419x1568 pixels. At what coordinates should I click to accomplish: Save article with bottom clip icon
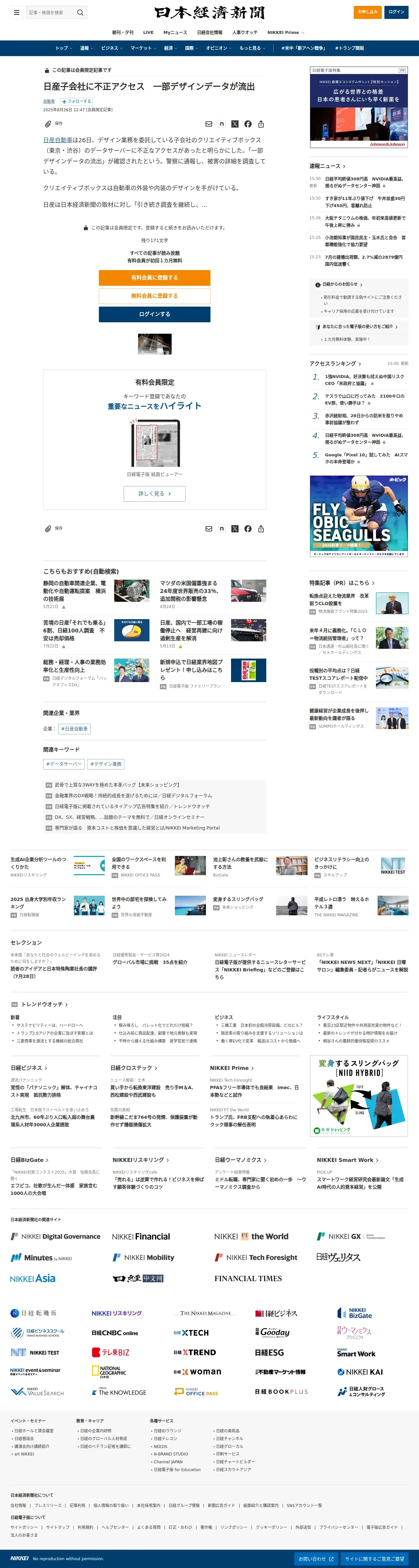coord(48,528)
